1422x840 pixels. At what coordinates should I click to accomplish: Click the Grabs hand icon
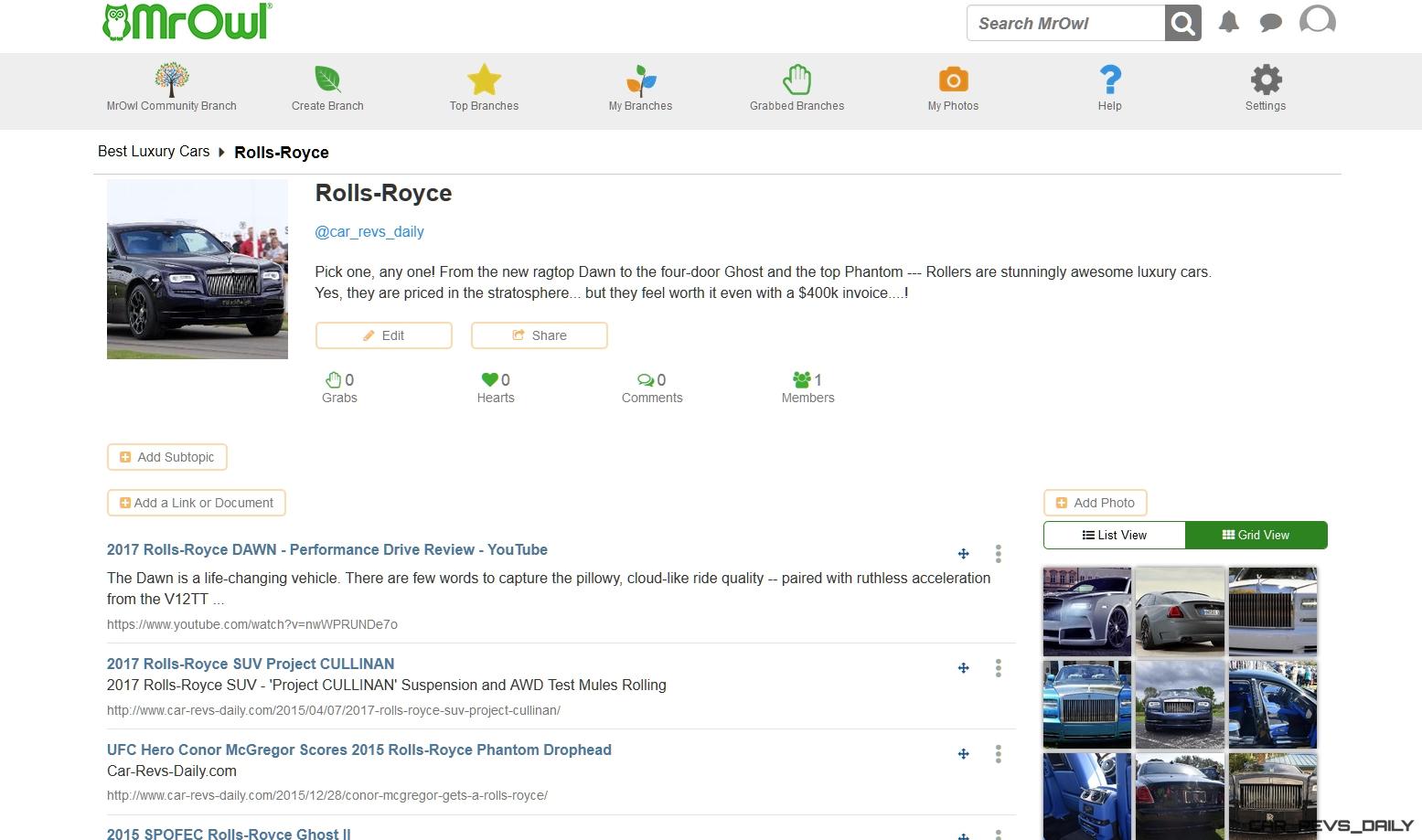point(334,379)
